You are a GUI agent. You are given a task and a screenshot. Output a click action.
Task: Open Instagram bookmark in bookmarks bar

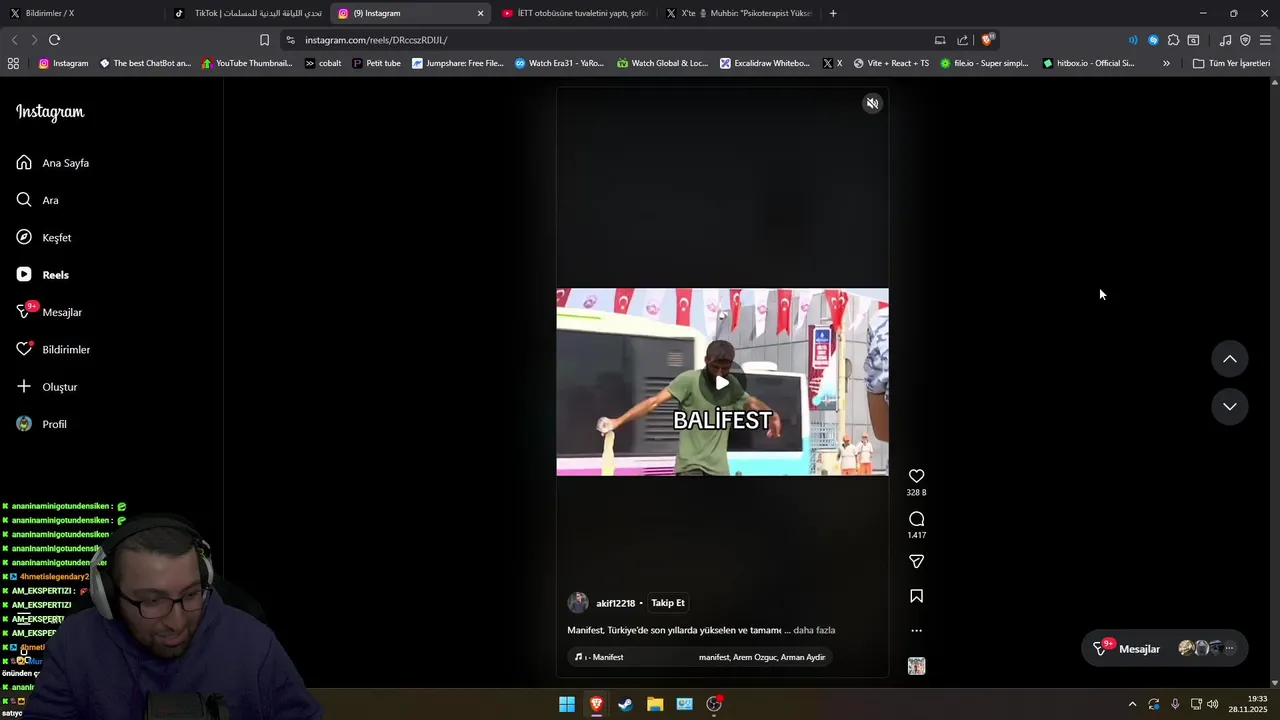pos(63,63)
